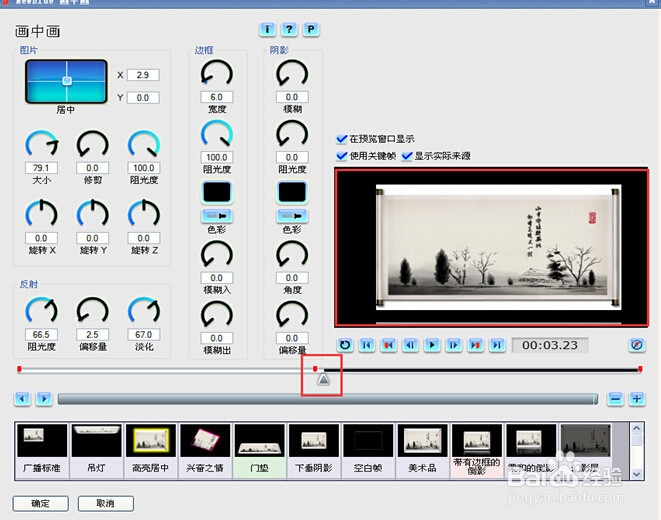Click the shadow 角度 angle knob

292,255
